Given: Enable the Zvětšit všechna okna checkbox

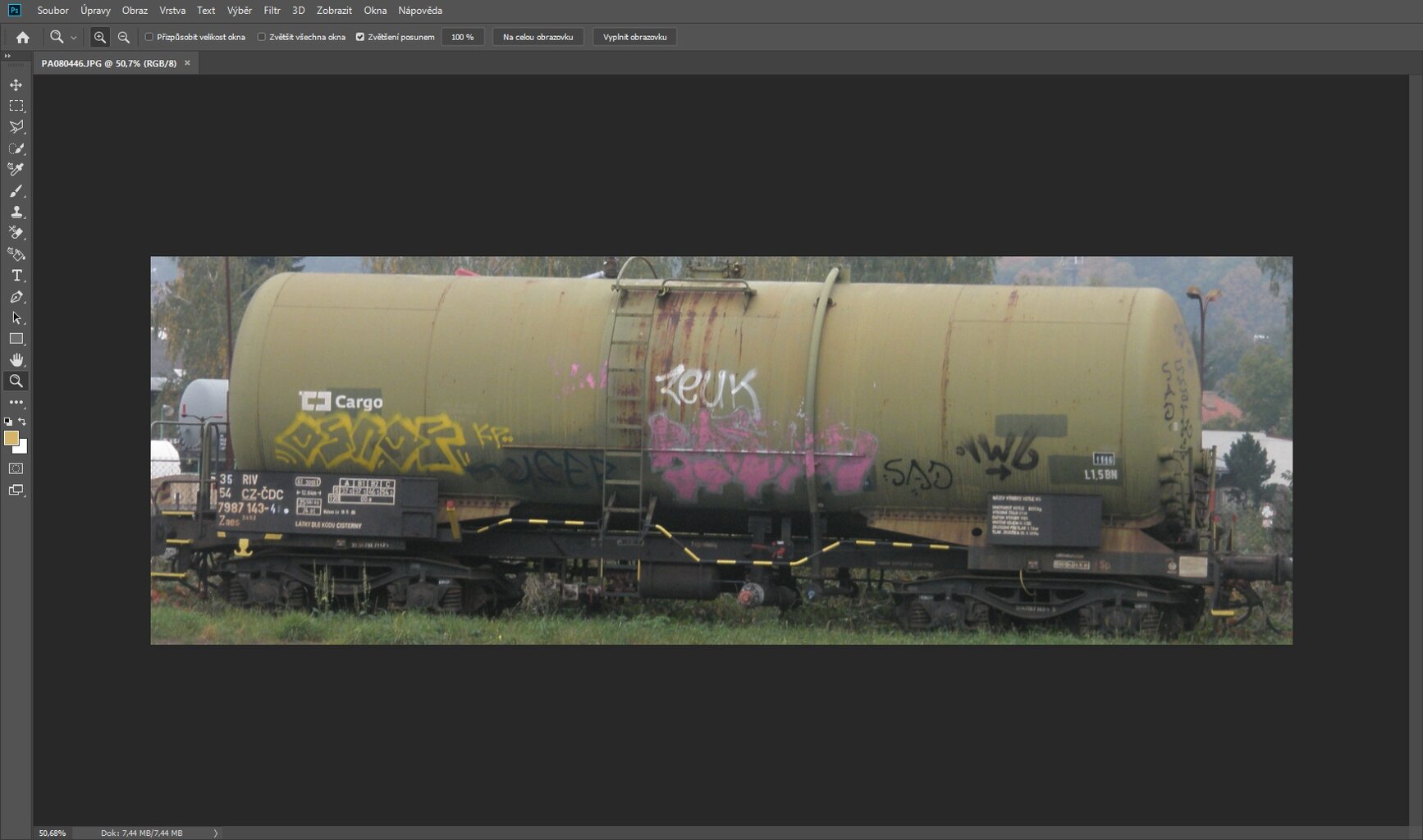Looking at the screenshot, I should click(262, 37).
